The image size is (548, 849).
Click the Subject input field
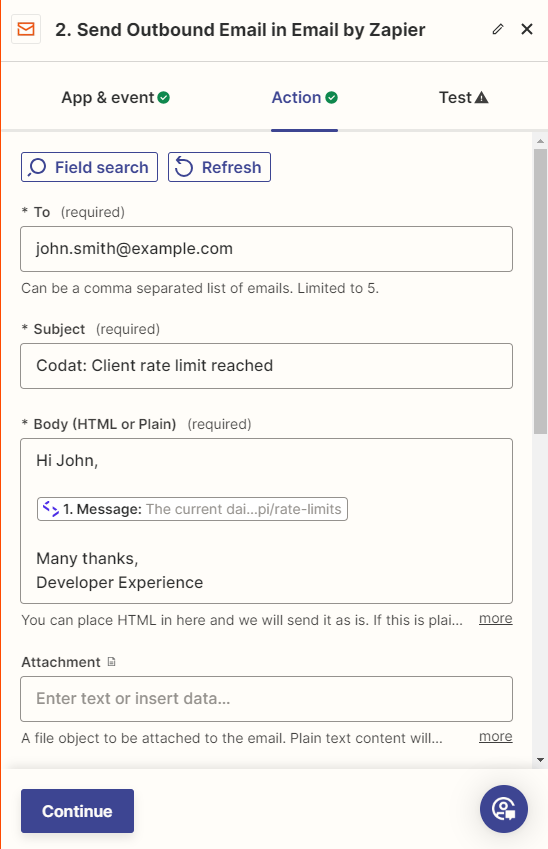pyautogui.click(x=266, y=366)
